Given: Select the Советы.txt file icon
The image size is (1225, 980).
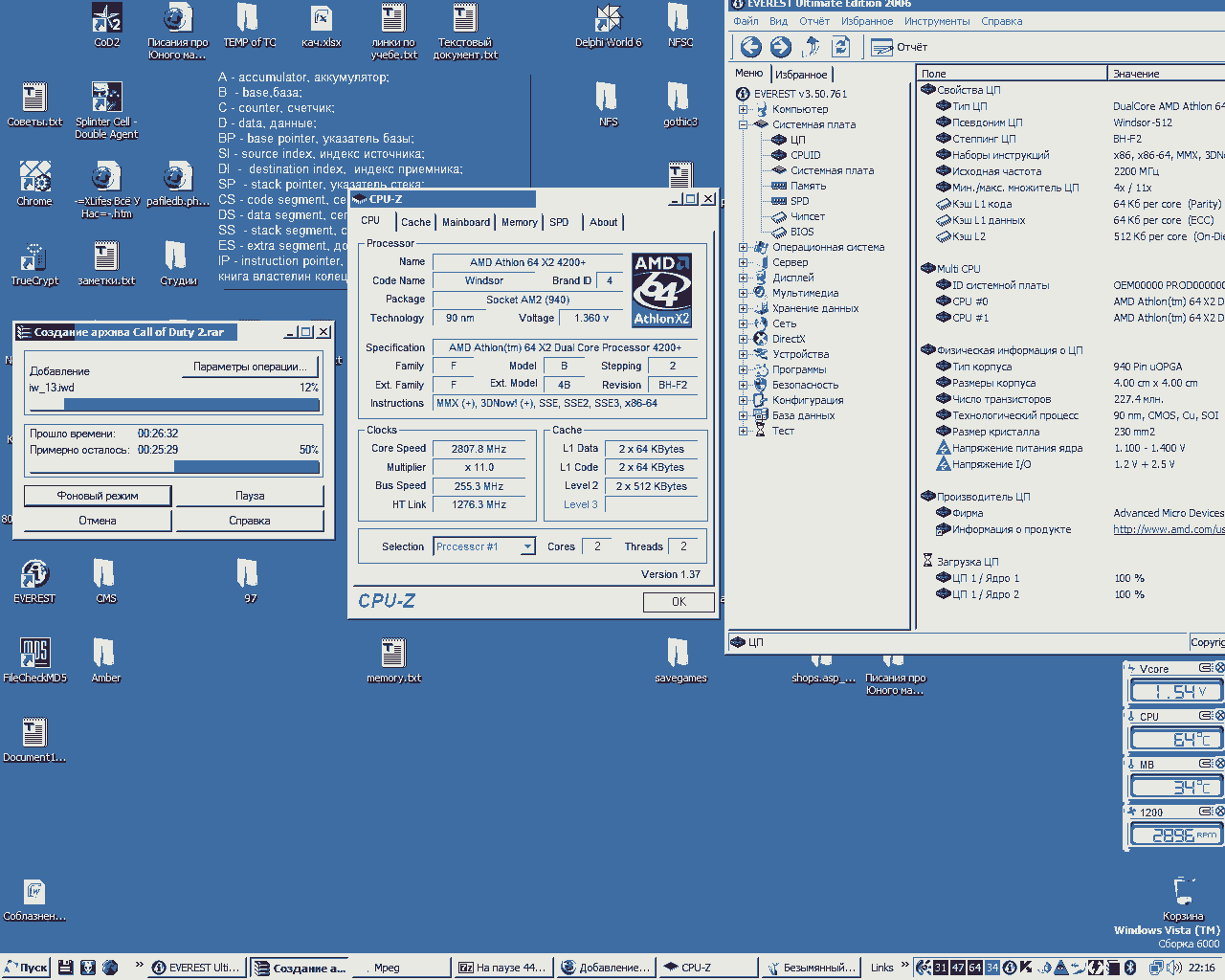Looking at the screenshot, I should (x=34, y=105).
